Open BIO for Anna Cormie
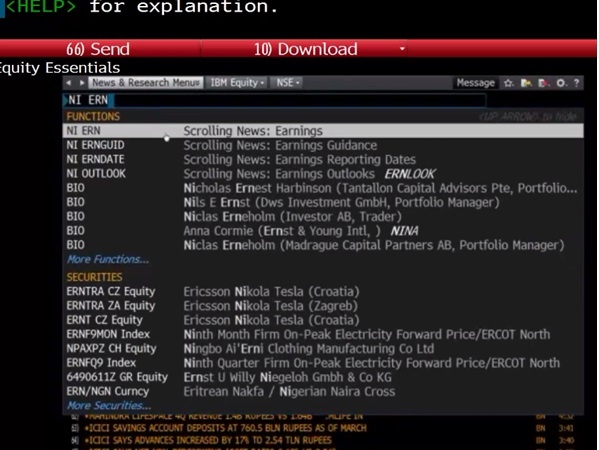This screenshot has height=450, width=599. [x=323, y=231]
